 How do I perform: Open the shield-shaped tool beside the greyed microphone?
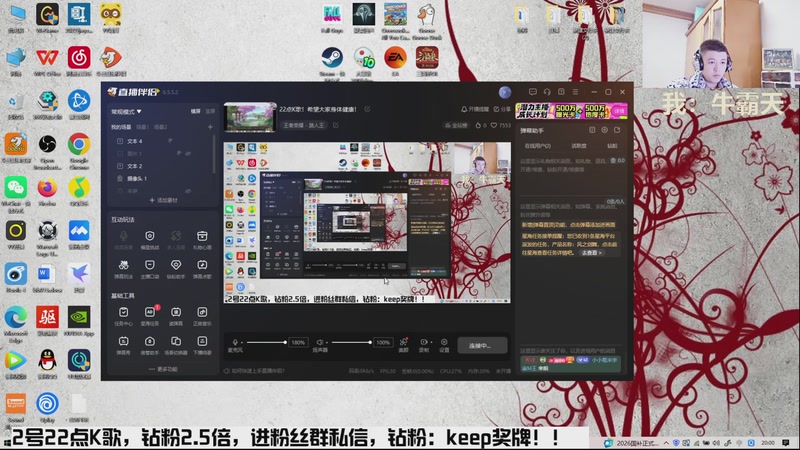coord(149,236)
